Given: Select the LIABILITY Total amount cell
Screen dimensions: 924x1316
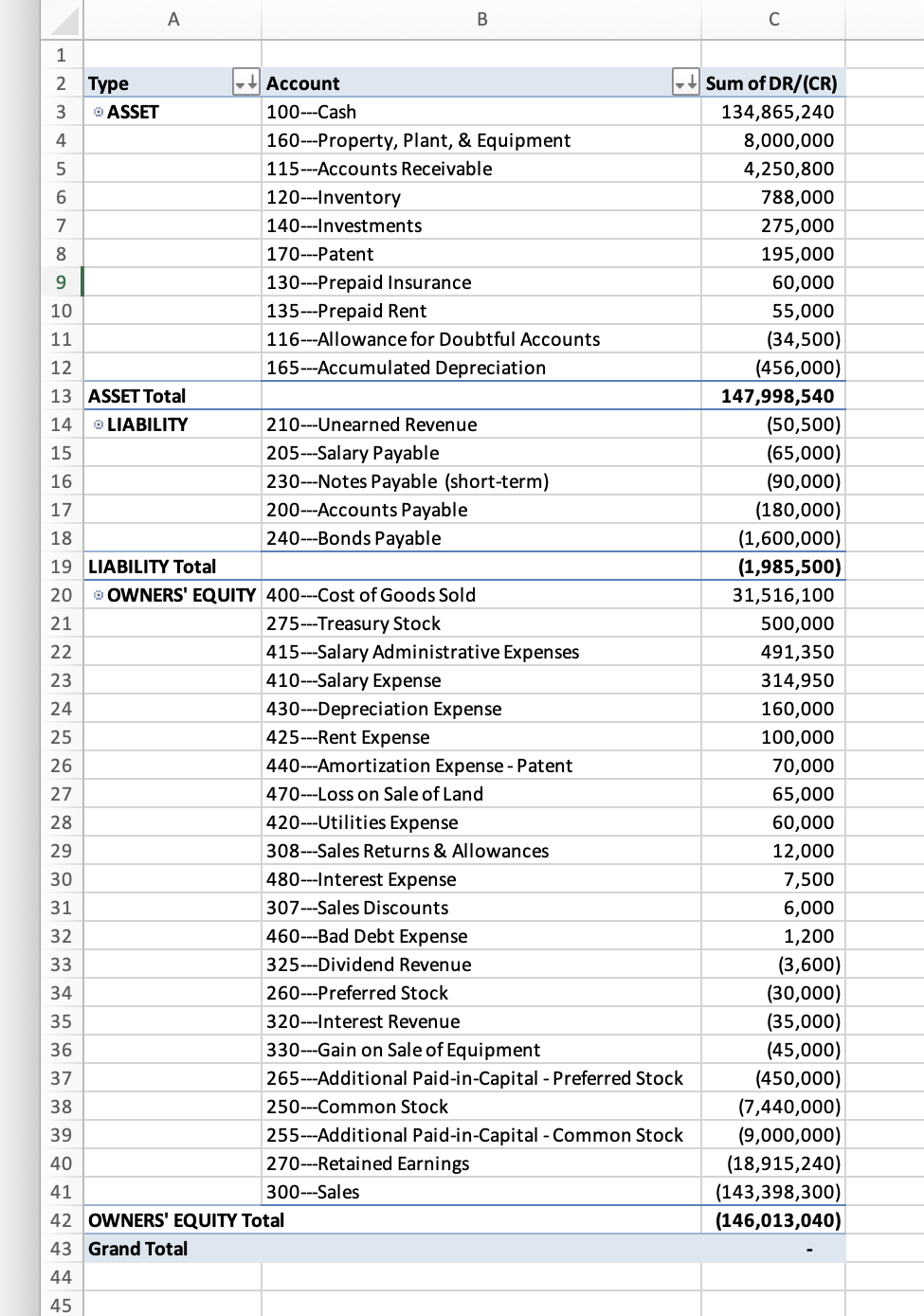Looking at the screenshot, I should click(773, 567).
